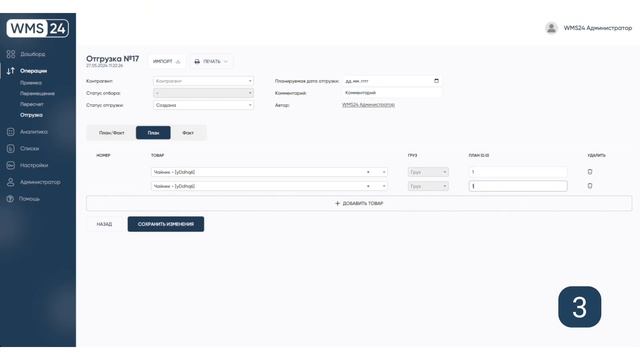
Task: Click the Номер column header
Action: 103,155
